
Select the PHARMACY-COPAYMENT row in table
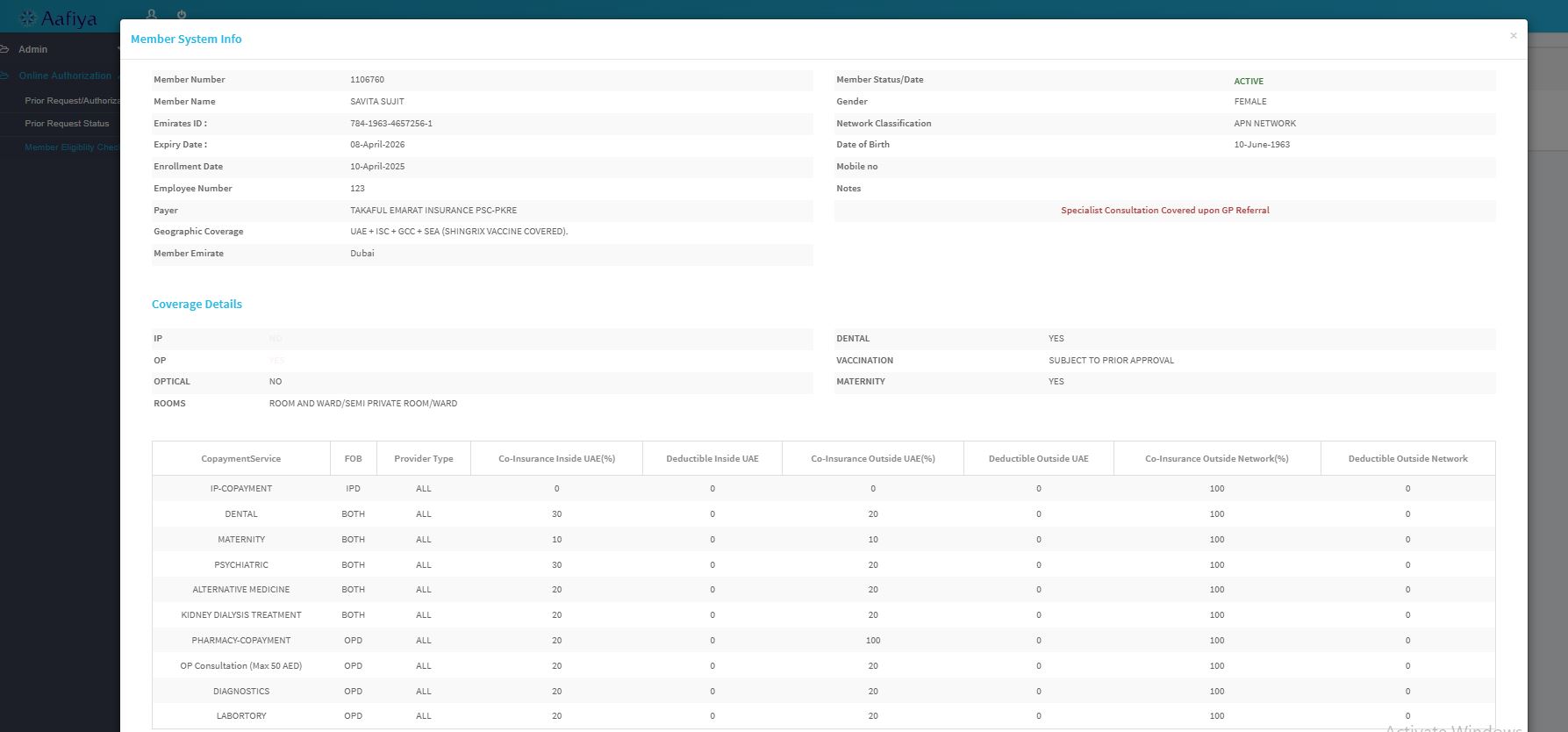point(241,641)
